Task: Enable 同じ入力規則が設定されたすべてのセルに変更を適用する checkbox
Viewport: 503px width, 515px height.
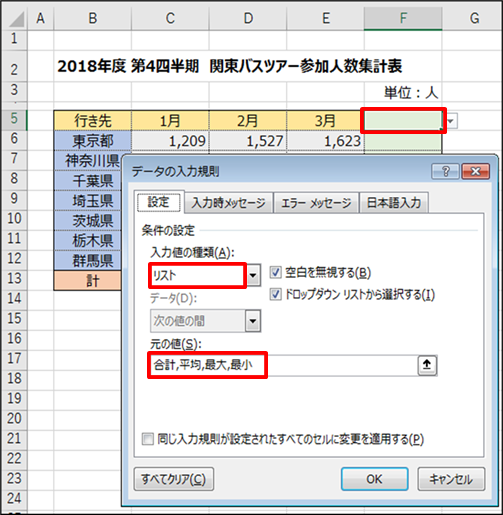Action: point(147,439)
